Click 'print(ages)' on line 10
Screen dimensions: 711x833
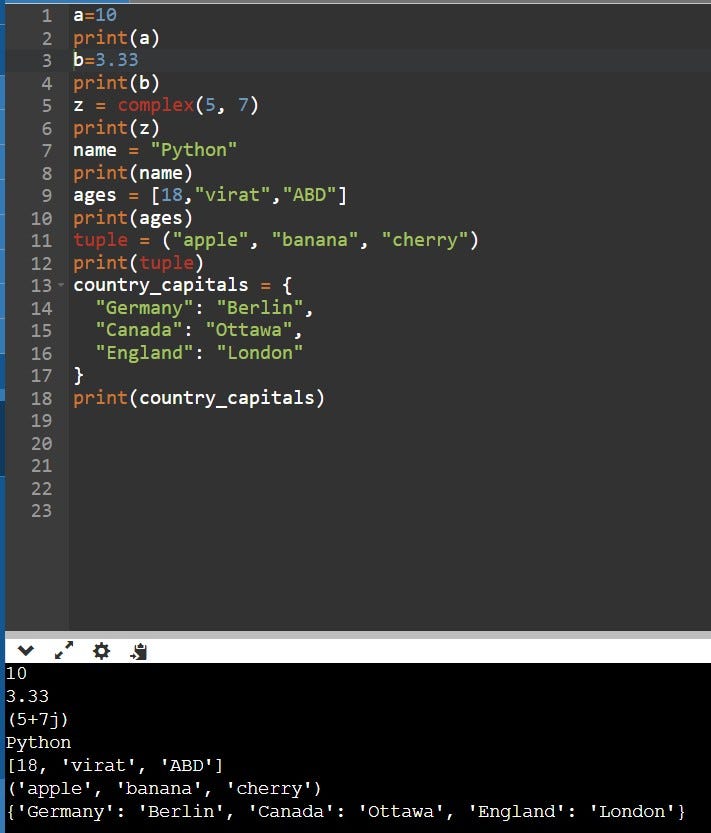133,218
